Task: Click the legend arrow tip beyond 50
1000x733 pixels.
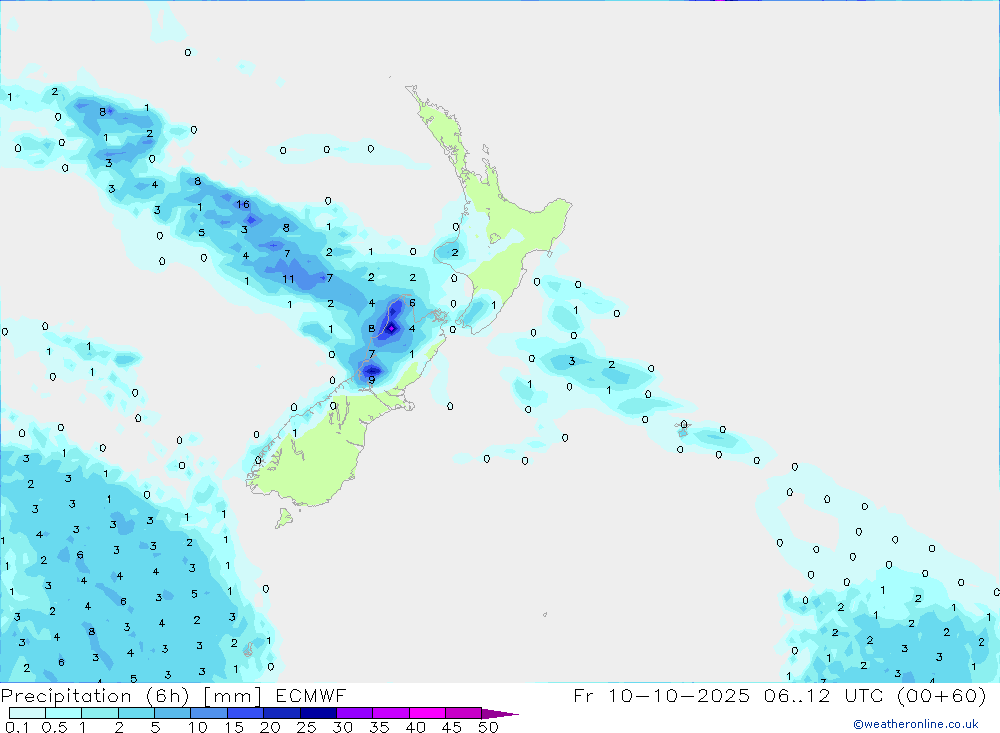Action: [x=501, y=713]
